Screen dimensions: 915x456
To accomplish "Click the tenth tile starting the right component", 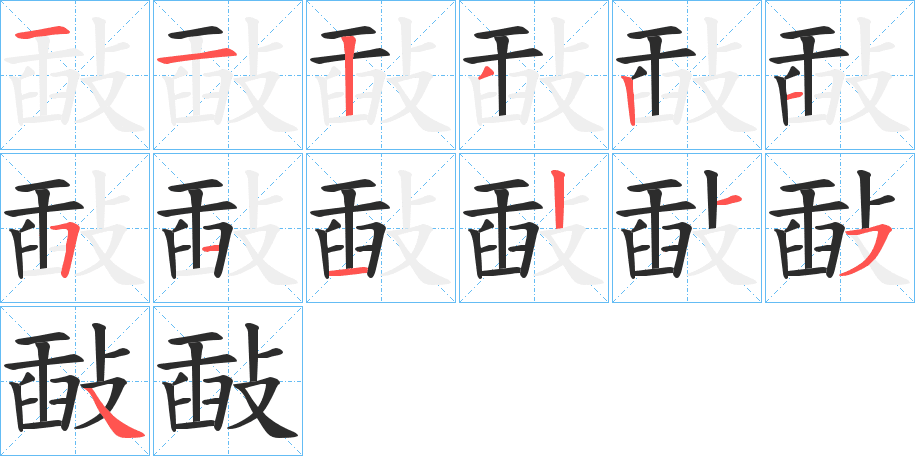I will click(534, 228).
